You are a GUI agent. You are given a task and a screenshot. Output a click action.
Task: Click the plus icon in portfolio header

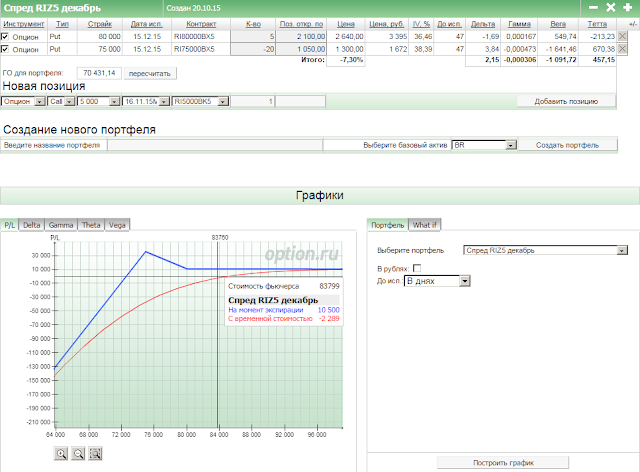[628, 7]
